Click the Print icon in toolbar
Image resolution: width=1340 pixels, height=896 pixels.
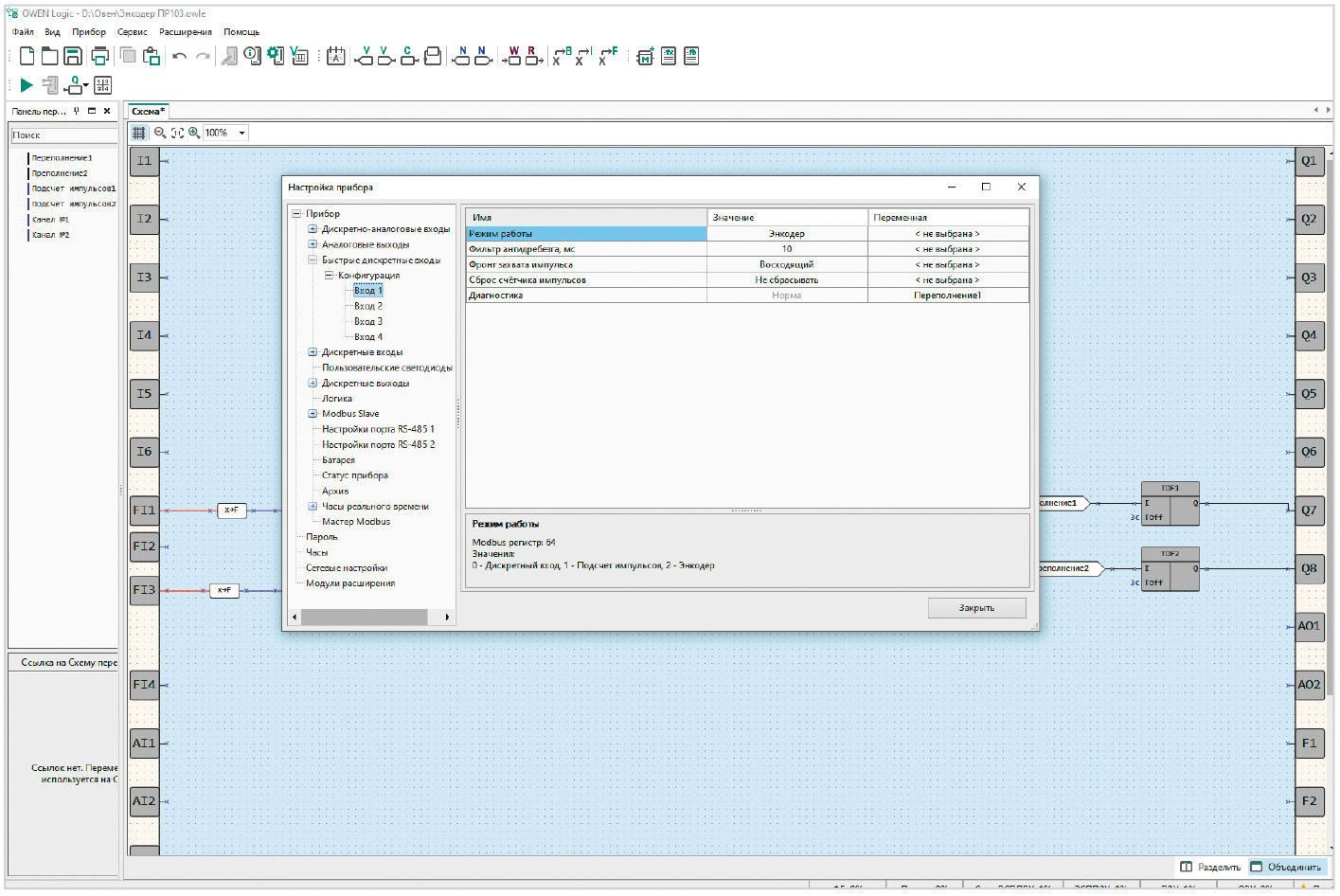point(99,57)
